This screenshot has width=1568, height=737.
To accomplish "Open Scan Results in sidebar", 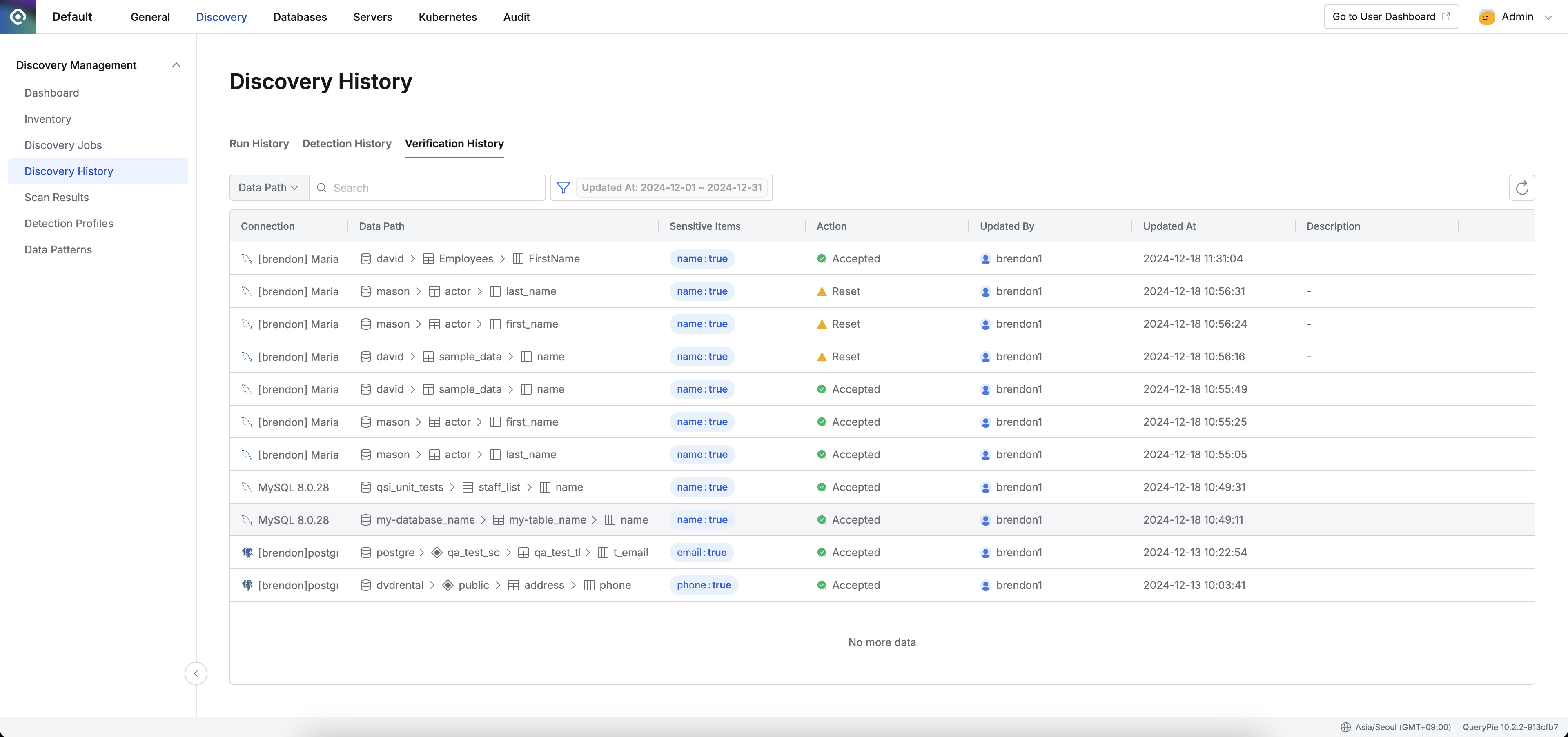I will tap(57, 198).
